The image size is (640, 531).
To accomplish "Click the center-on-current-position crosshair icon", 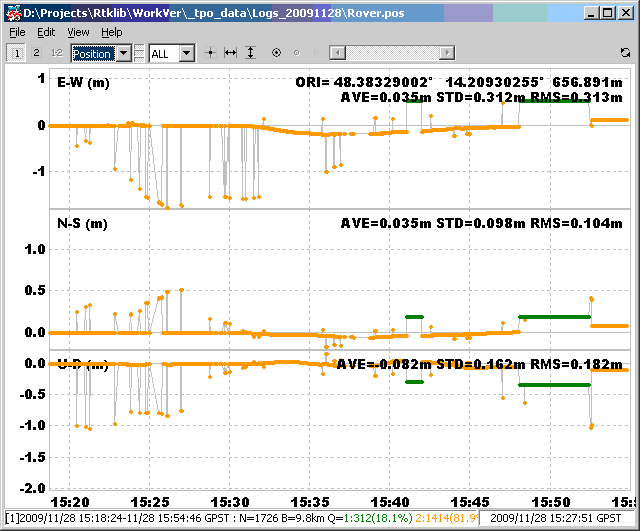I will (211, 52).
